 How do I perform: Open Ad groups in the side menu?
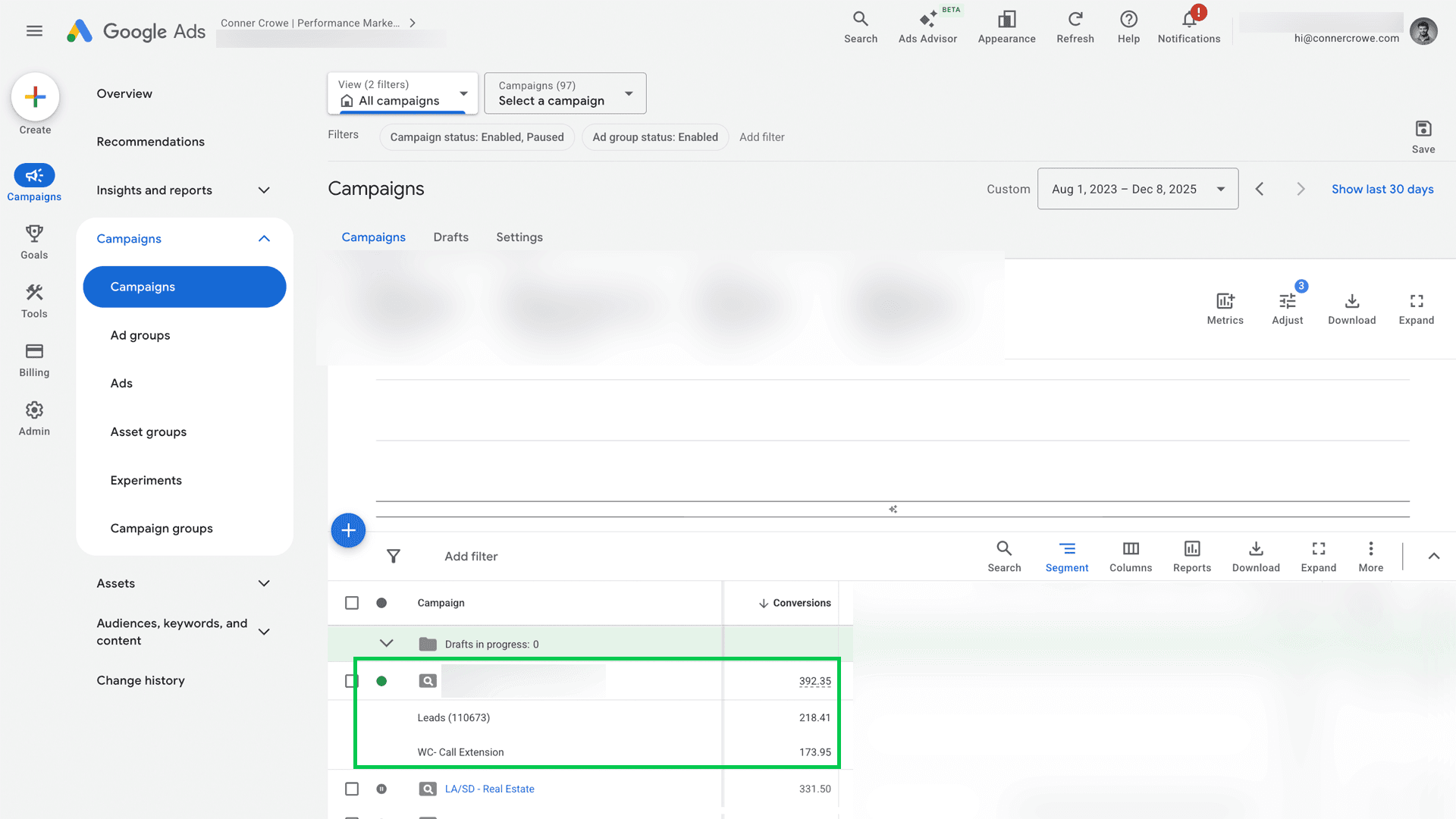click(140, 335)
